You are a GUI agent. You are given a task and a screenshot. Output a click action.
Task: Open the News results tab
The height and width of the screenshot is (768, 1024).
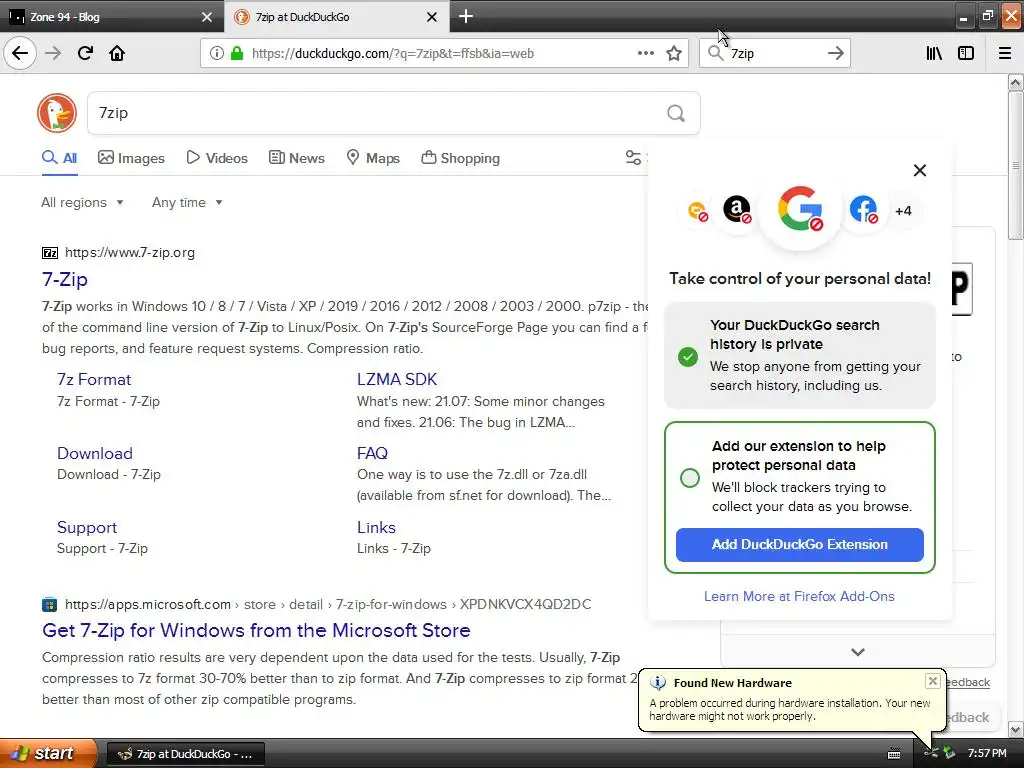[296, 158]
